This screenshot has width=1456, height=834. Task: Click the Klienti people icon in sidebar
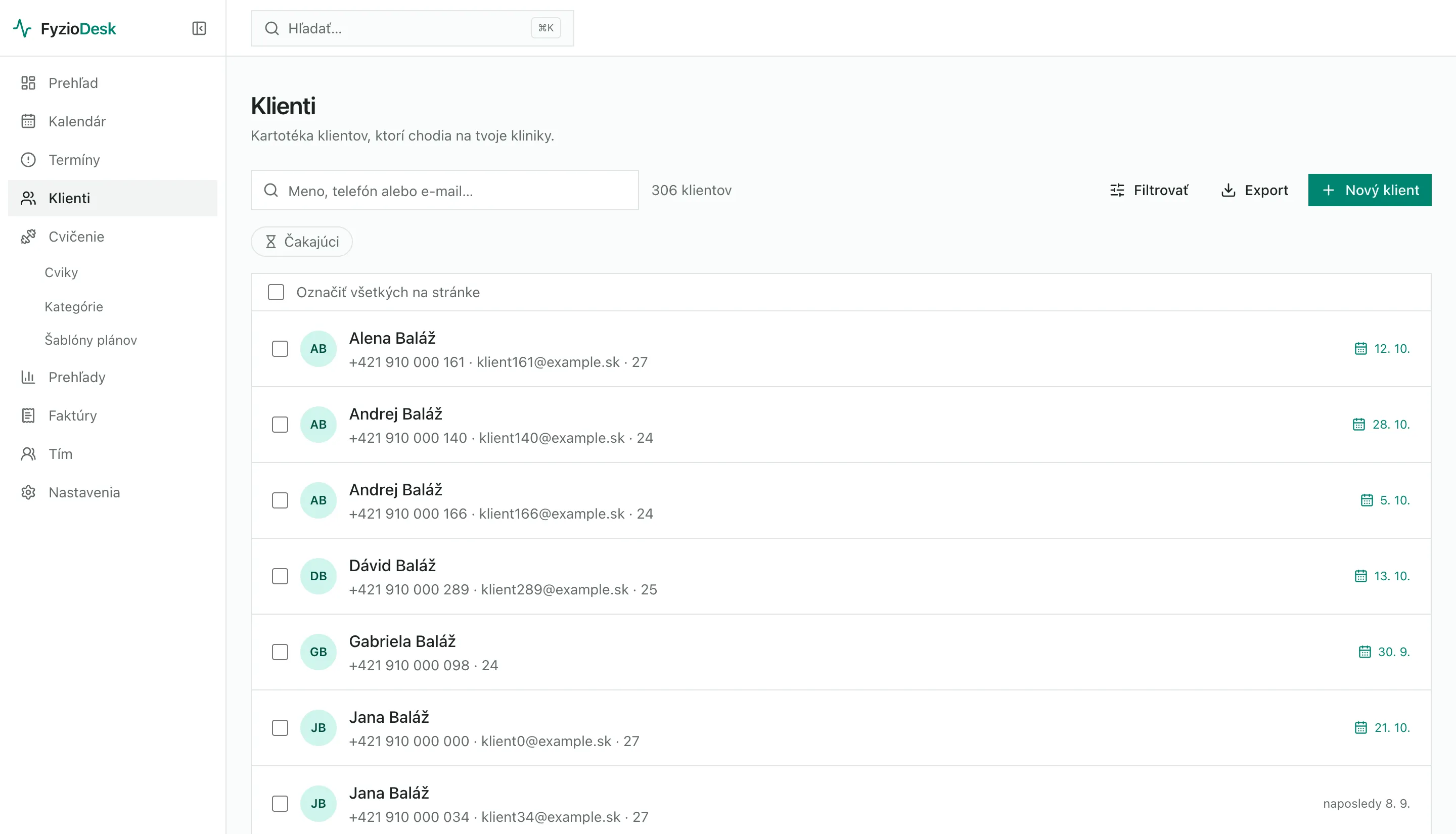(28, 198)
